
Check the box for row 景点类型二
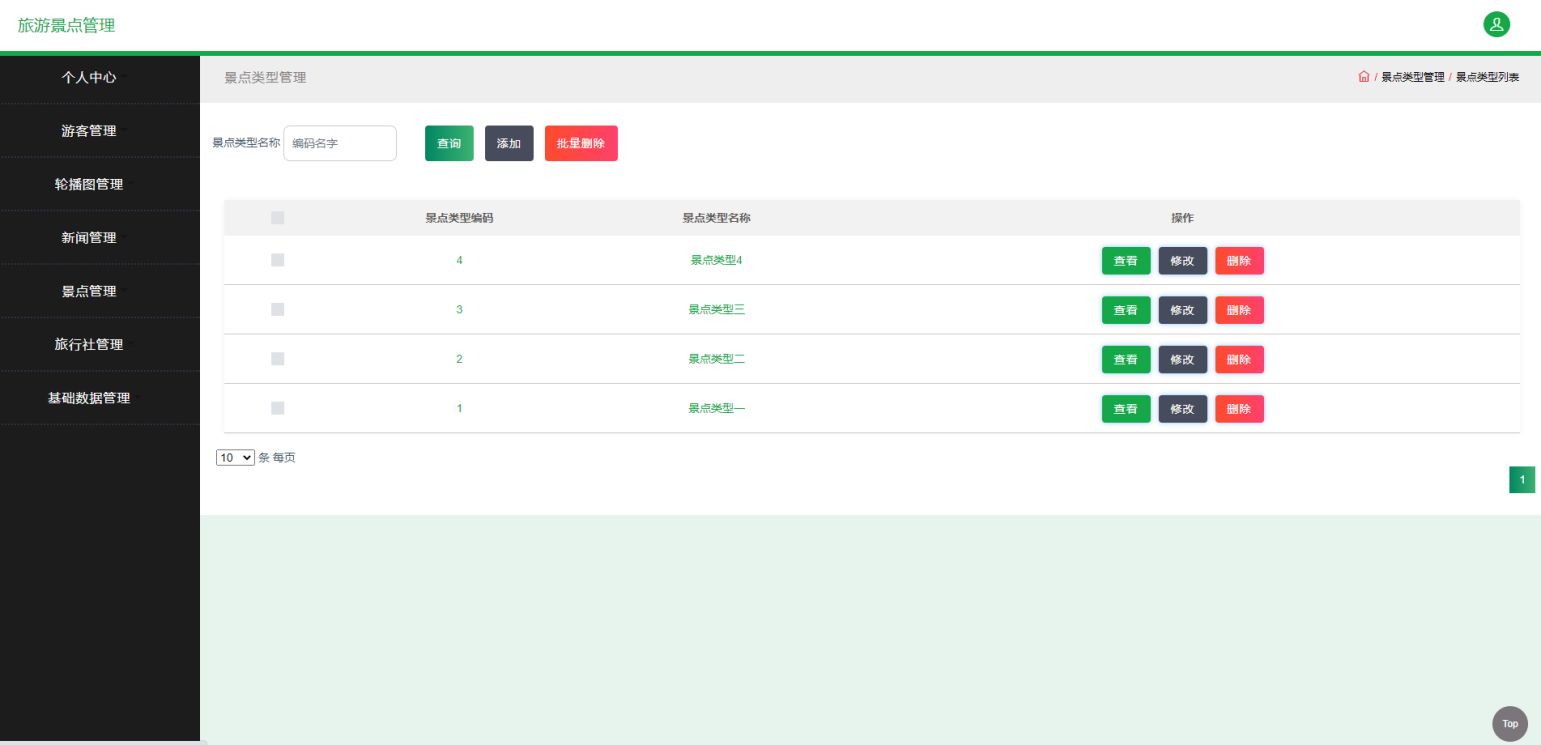tap(278, 359)
